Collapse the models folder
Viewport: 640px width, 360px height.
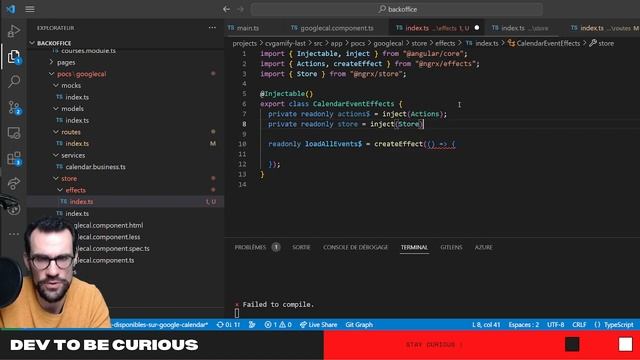pyautogui.click(x=72, y=109)
